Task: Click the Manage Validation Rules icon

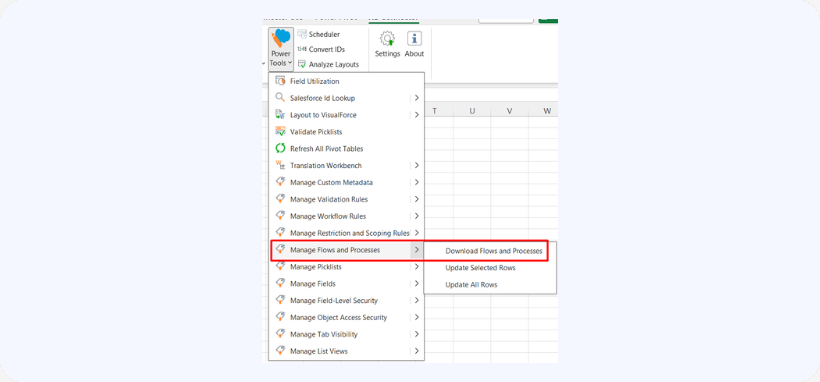Action: (280, 199)
